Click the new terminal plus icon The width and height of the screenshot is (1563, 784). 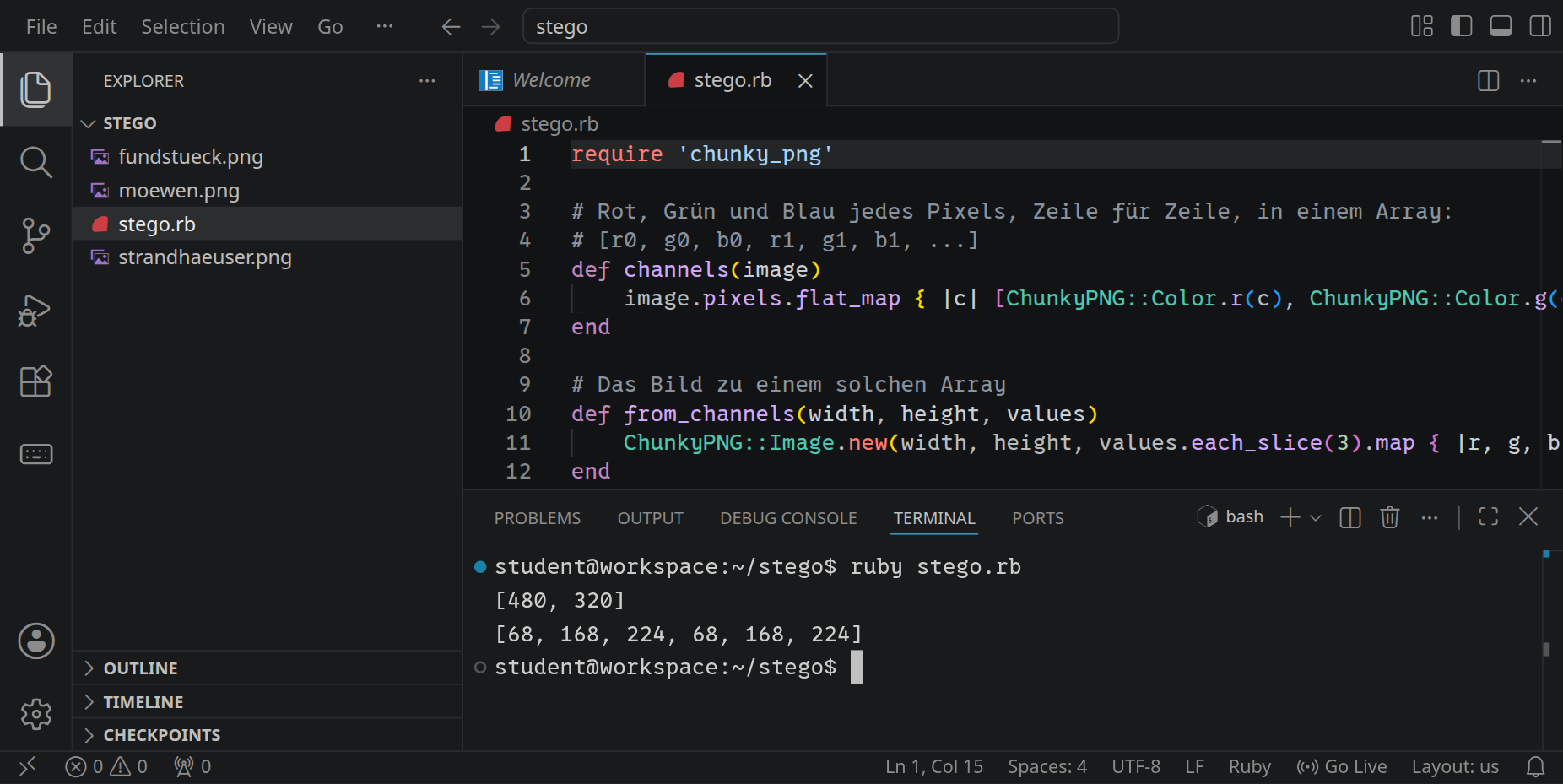1290,517
